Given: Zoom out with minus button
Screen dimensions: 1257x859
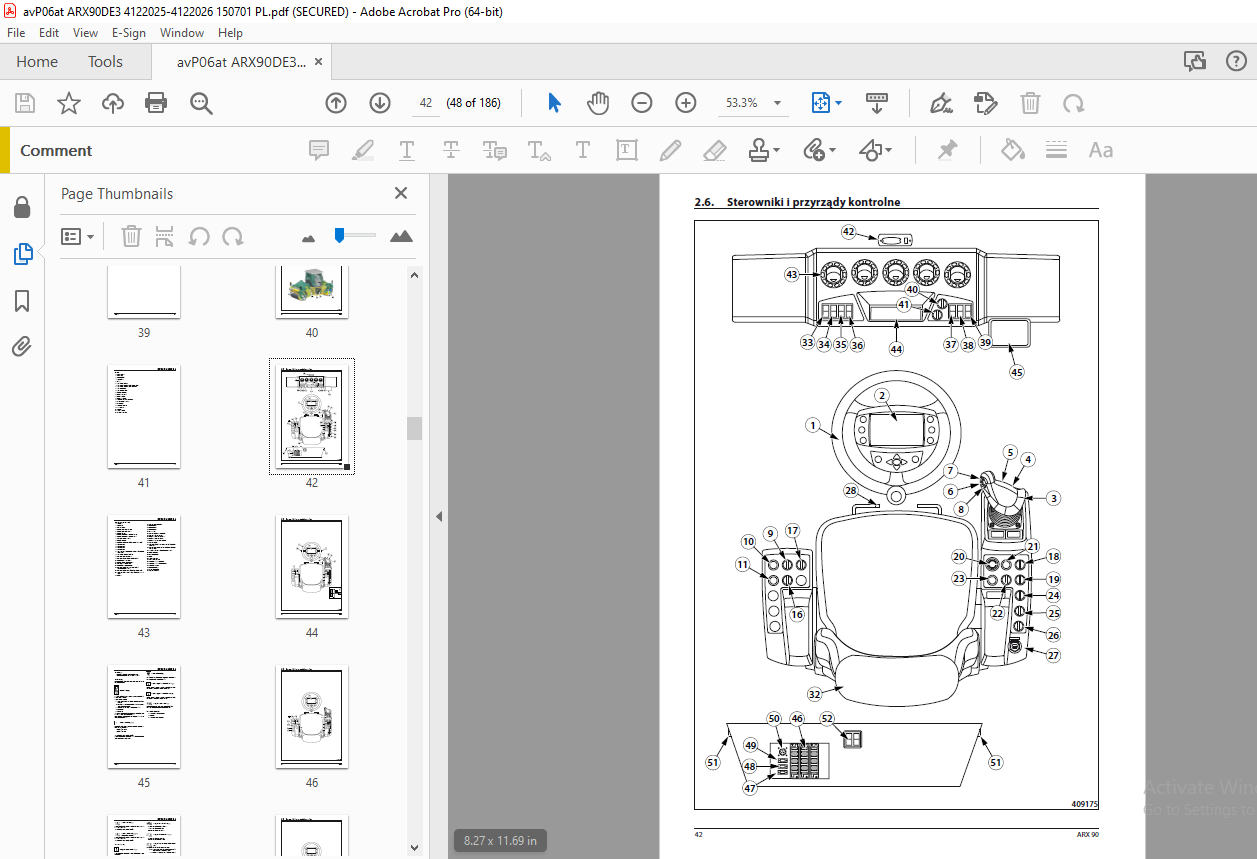Looking at the screenshot, I should pyautogui.click(x=642, y=103).
